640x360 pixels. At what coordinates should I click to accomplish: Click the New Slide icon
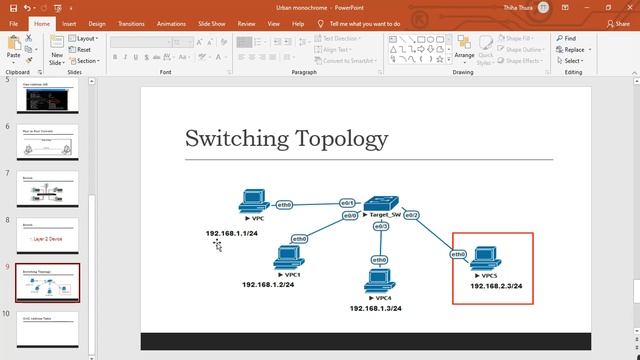(x=57, y=43)
